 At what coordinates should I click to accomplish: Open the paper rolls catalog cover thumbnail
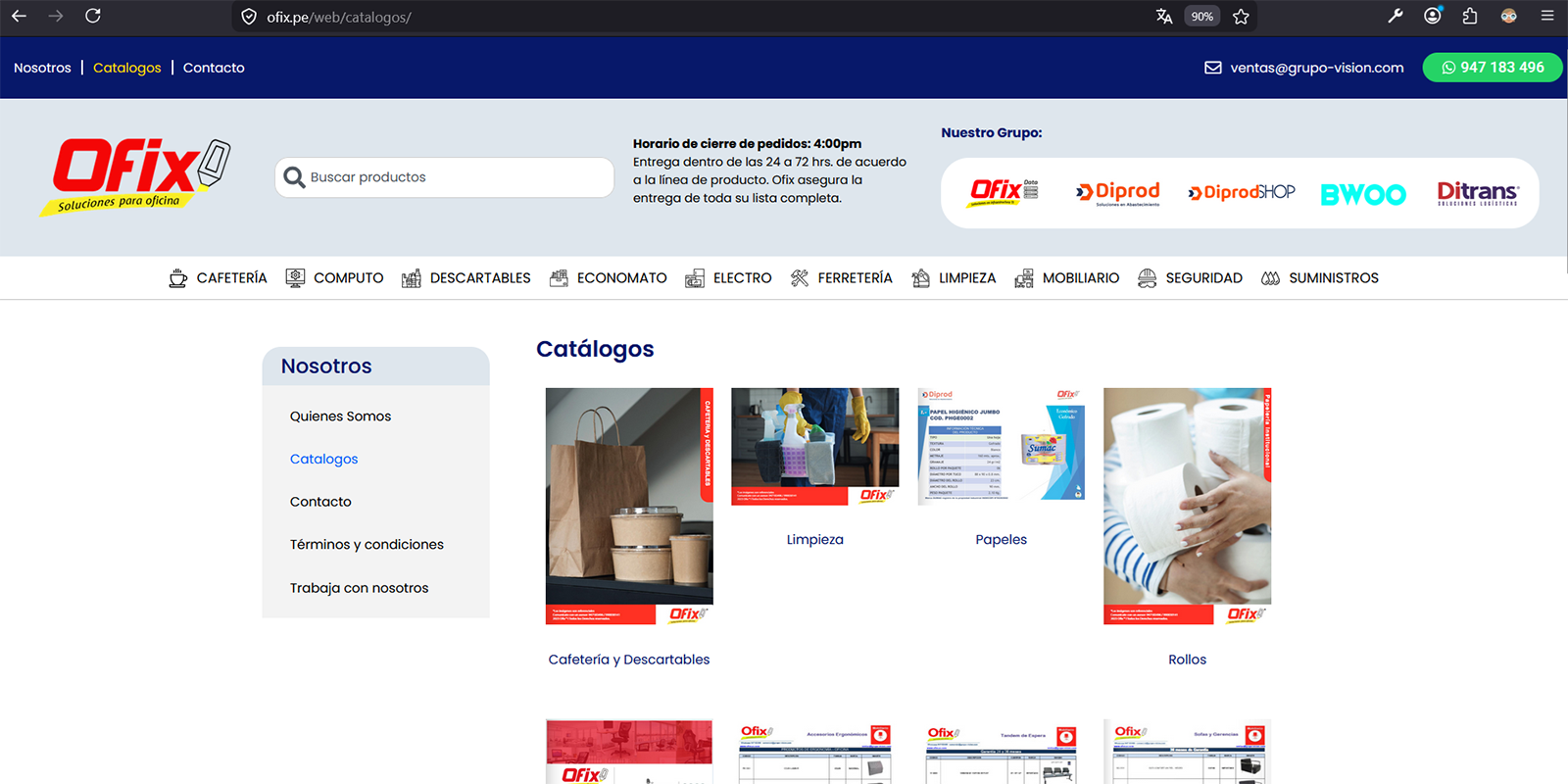(1188, 506)
